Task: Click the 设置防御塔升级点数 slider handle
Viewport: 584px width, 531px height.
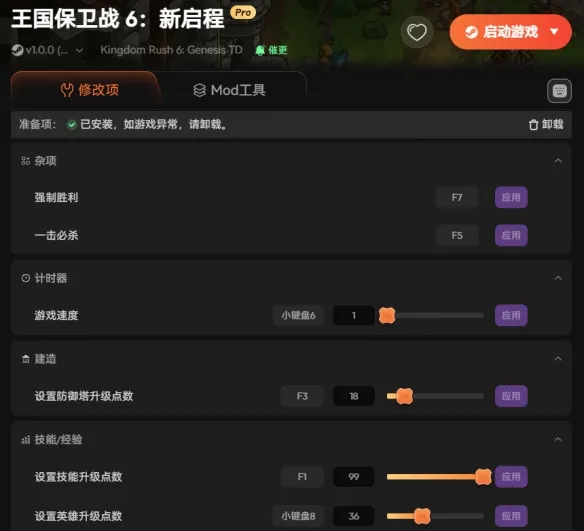Action: (x=404, y=396)
